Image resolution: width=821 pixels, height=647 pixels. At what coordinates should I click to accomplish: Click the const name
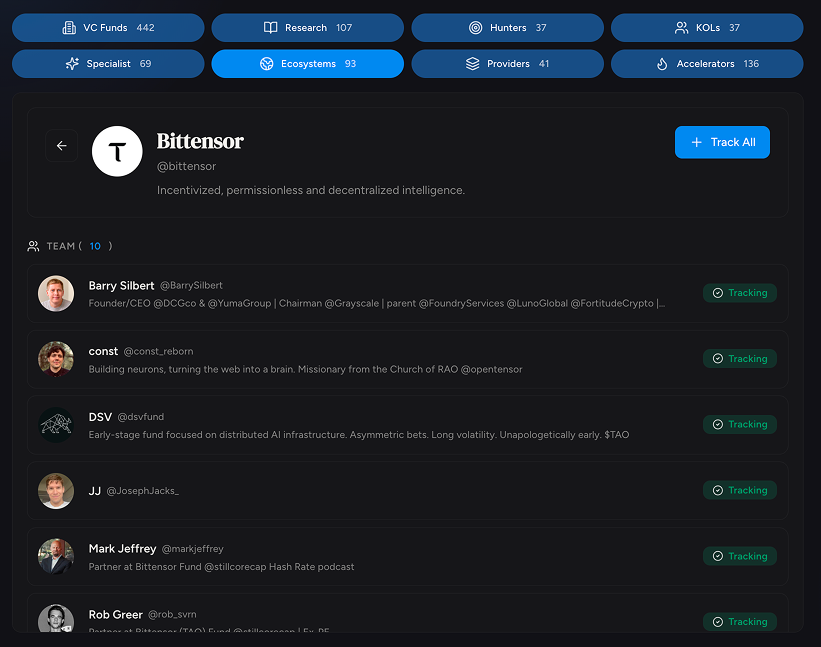tap(103, 351)
